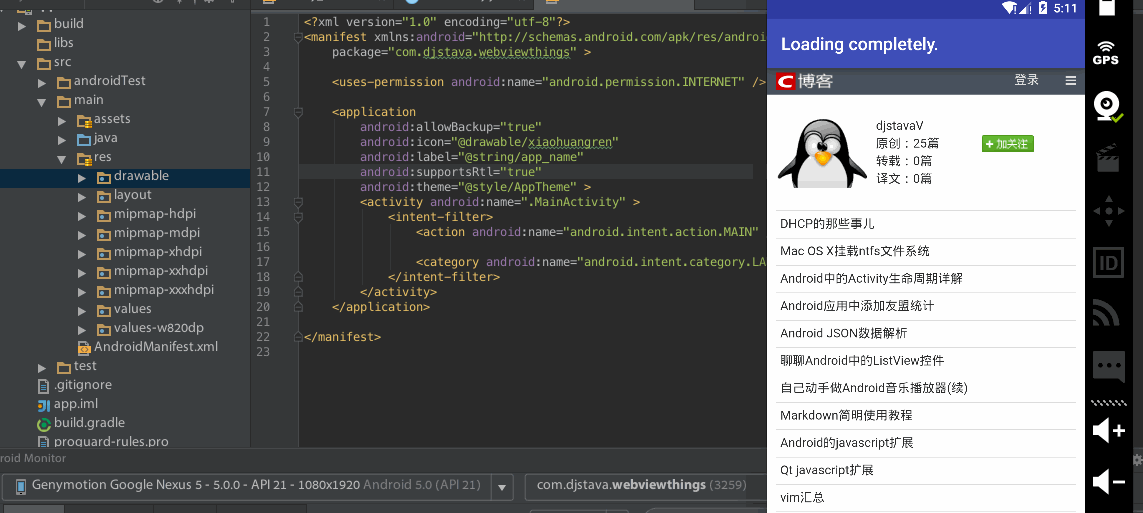The width and height of the screenshot is (1143, 513).
Task: Open the hamburger menu on the blog page
Action: [x=1070, y=80]
